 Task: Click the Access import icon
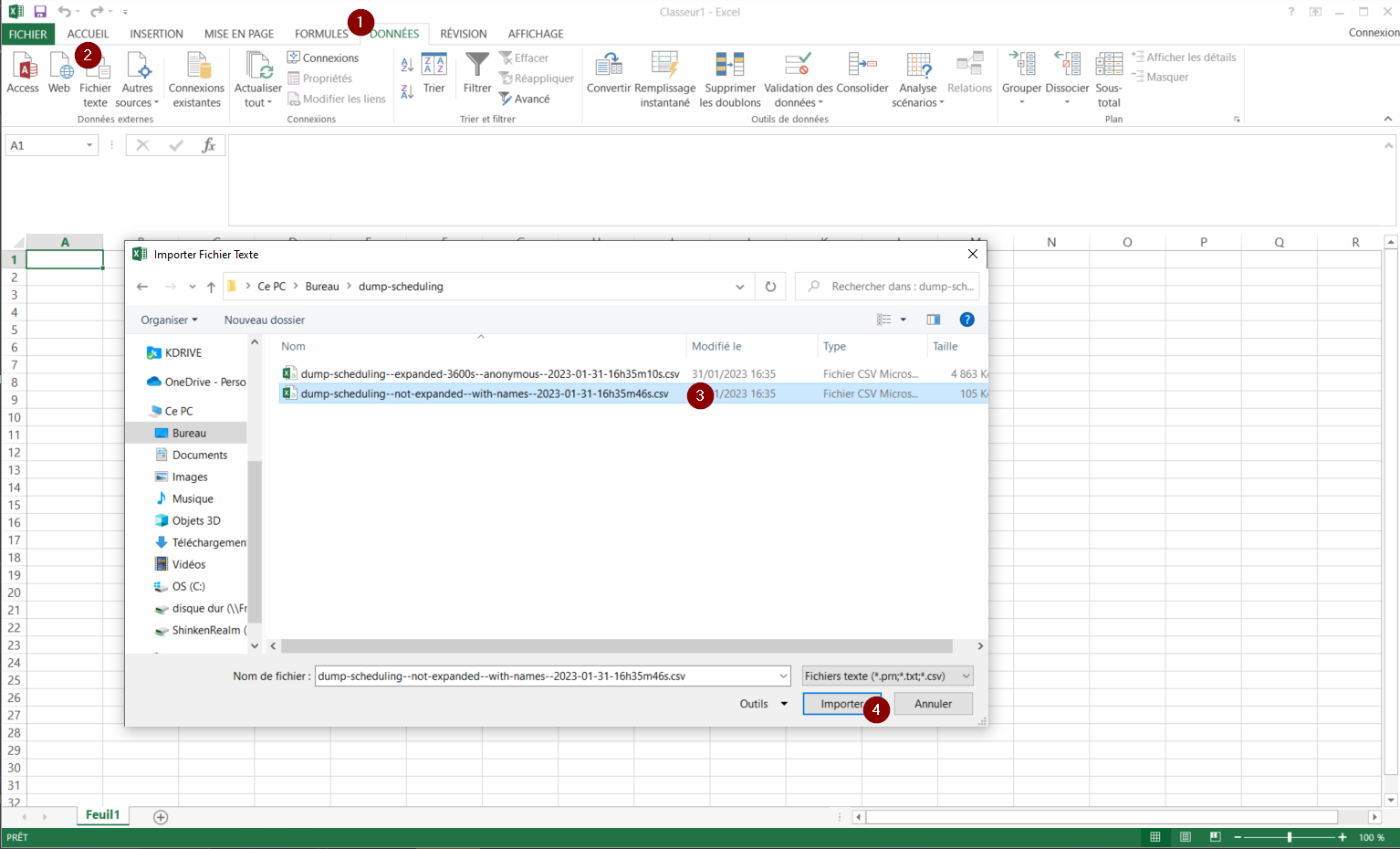pos(23,67)
